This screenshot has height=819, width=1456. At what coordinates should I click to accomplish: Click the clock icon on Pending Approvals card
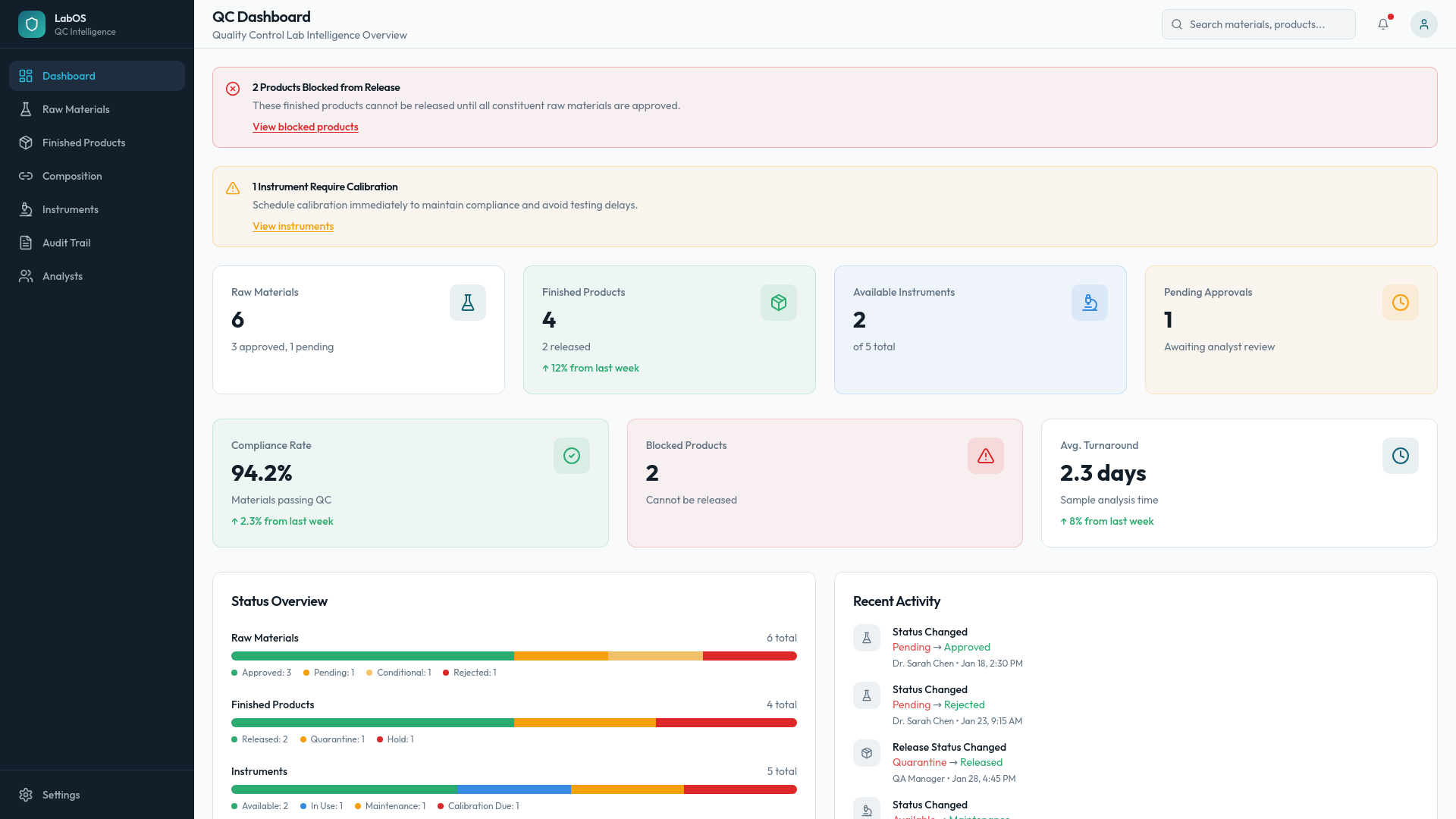click(x=1401, y=303)
